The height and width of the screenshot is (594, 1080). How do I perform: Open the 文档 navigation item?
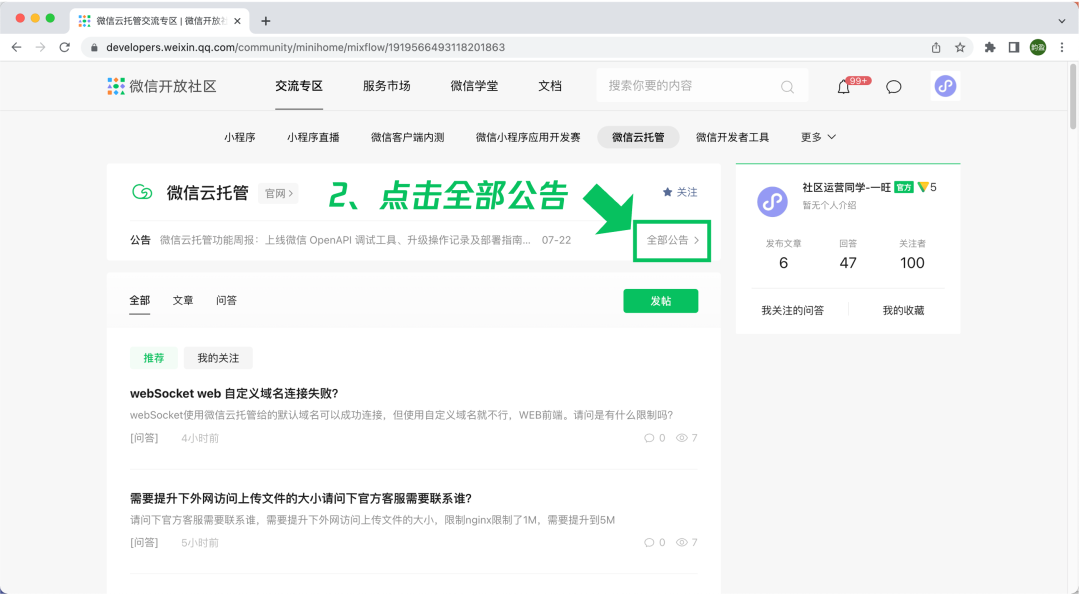[550, 86]
